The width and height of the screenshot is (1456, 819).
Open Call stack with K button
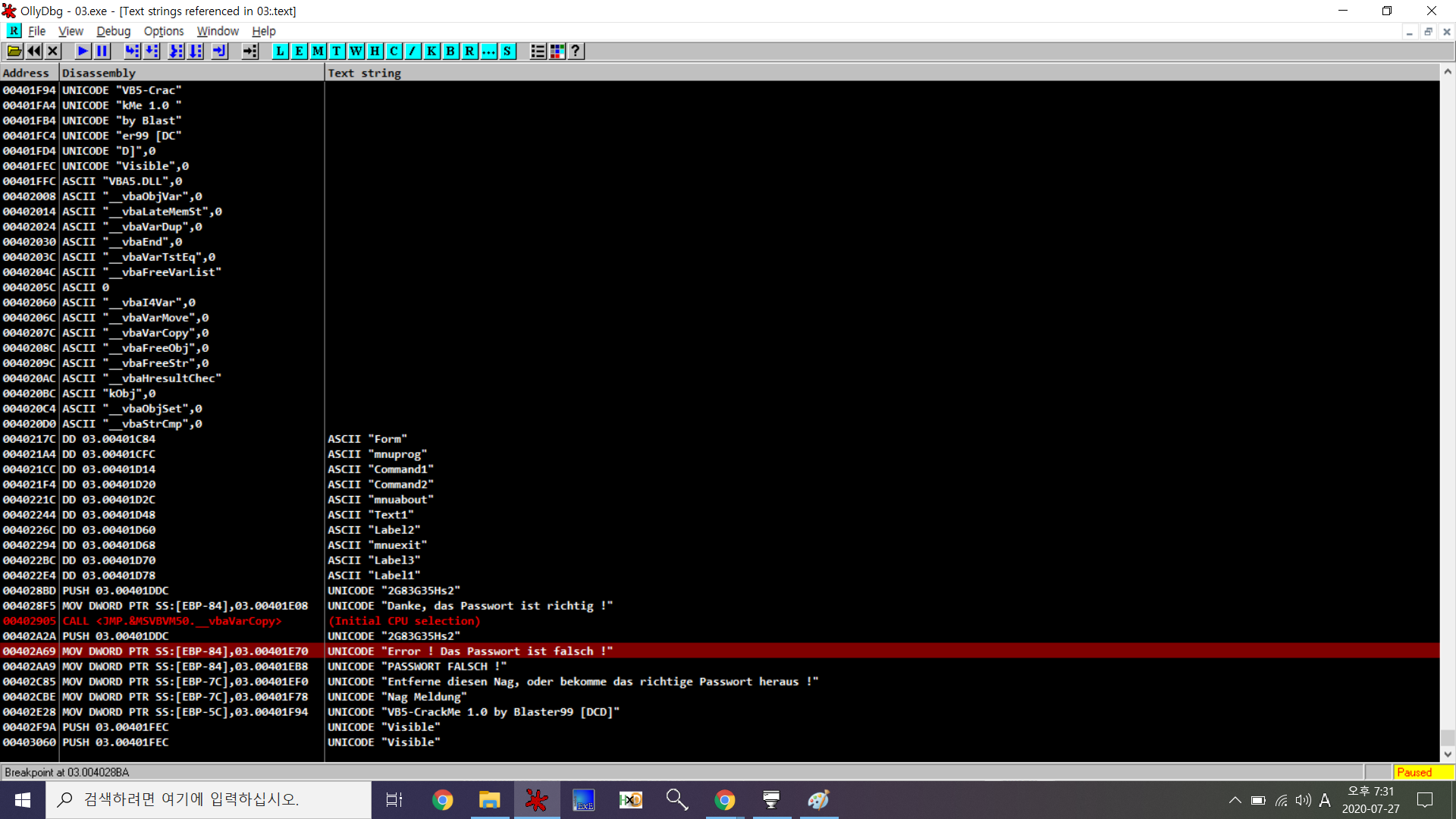(431, 51)
